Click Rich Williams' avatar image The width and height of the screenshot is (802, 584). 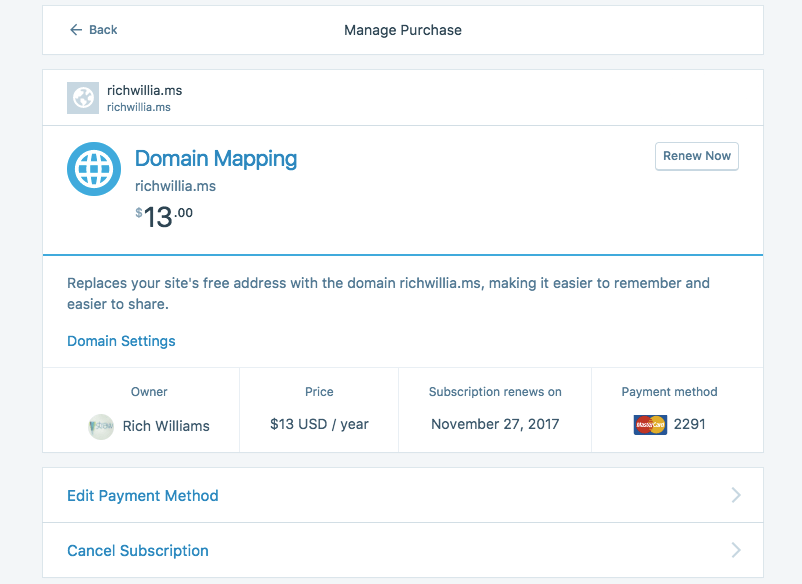point(101,426)
